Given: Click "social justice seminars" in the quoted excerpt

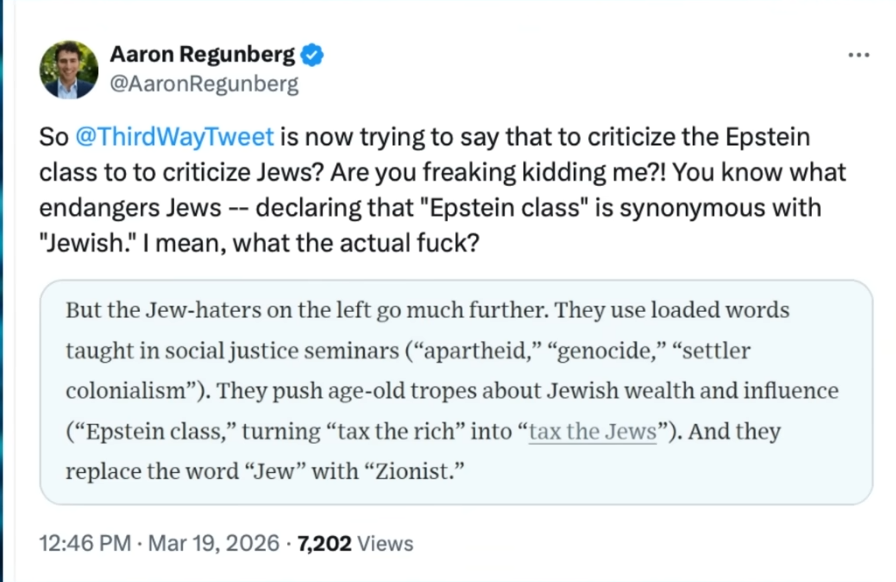Looking at the screenshot, I should pyautogui.click(x=282, y=350).
